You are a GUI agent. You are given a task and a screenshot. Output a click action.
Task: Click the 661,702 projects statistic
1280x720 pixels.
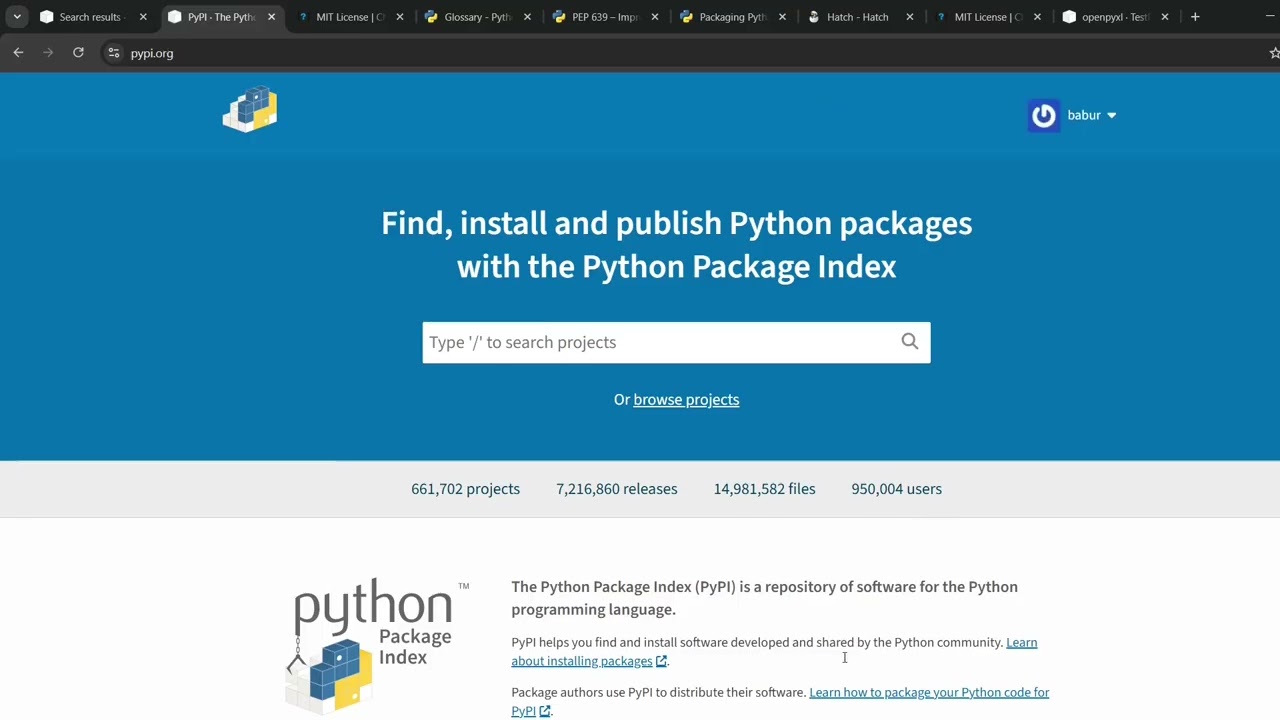[465, 489]
